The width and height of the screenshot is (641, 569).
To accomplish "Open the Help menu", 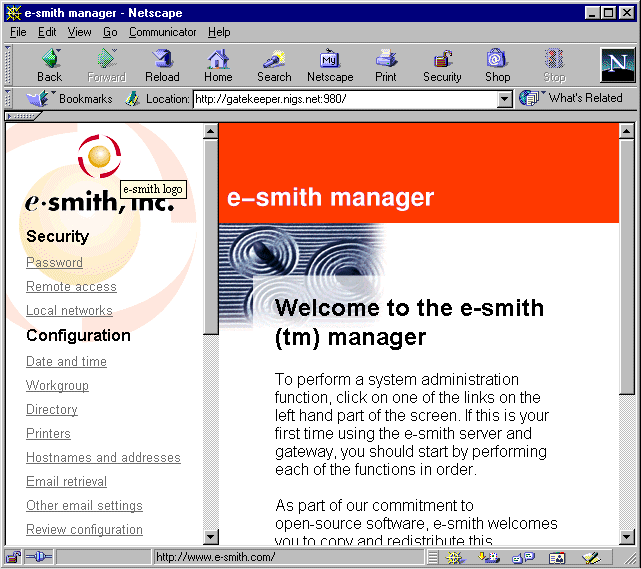I will click(219, 32).
